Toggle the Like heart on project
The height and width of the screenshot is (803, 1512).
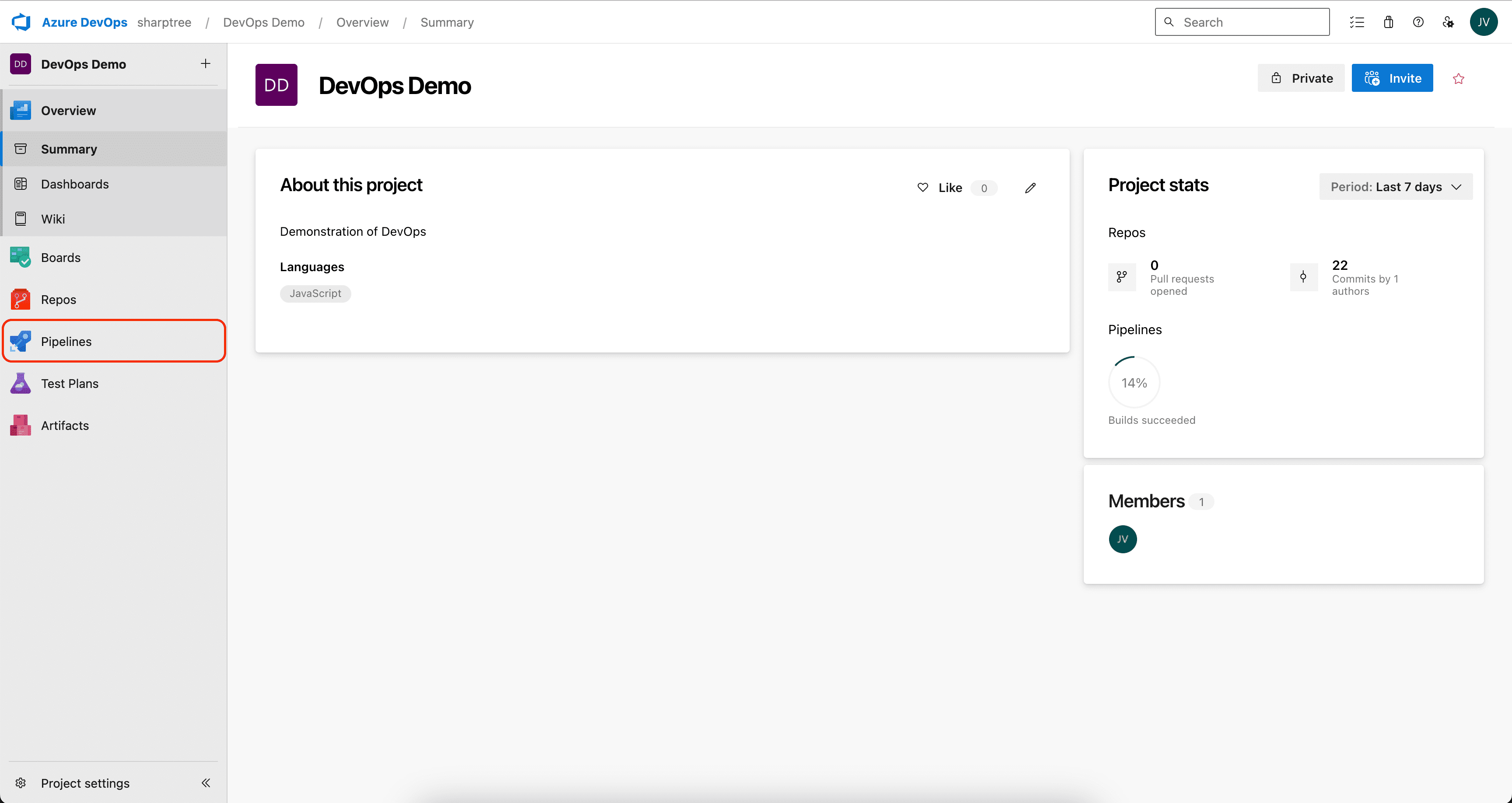923,188
